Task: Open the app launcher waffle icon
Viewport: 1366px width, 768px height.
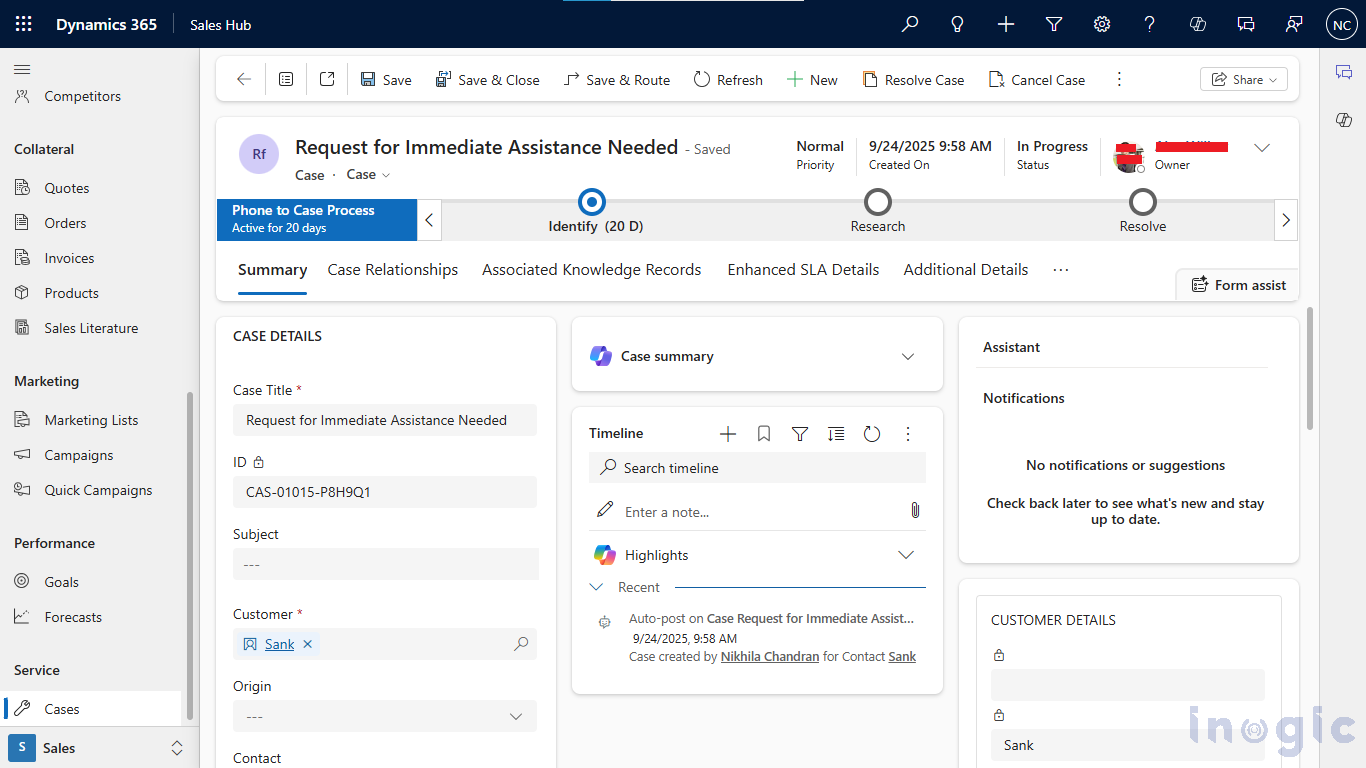Action: pyautogui.click(x=24, y=25)
